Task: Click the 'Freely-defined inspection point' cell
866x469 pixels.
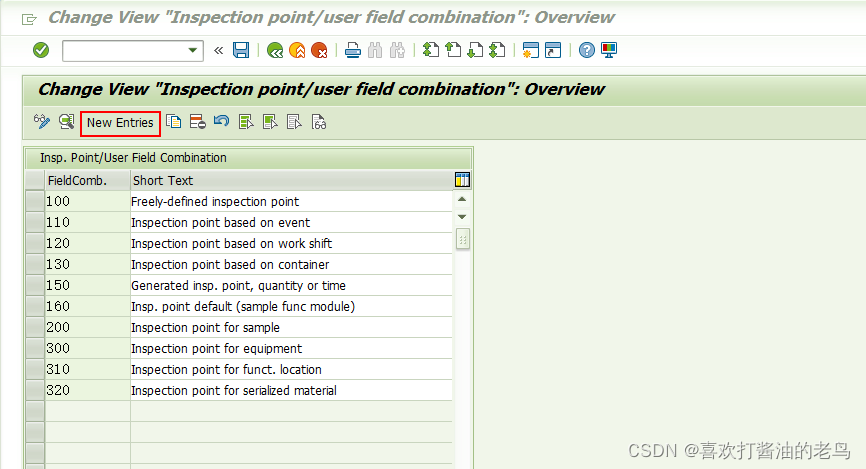Action: (x=291, y=202)
